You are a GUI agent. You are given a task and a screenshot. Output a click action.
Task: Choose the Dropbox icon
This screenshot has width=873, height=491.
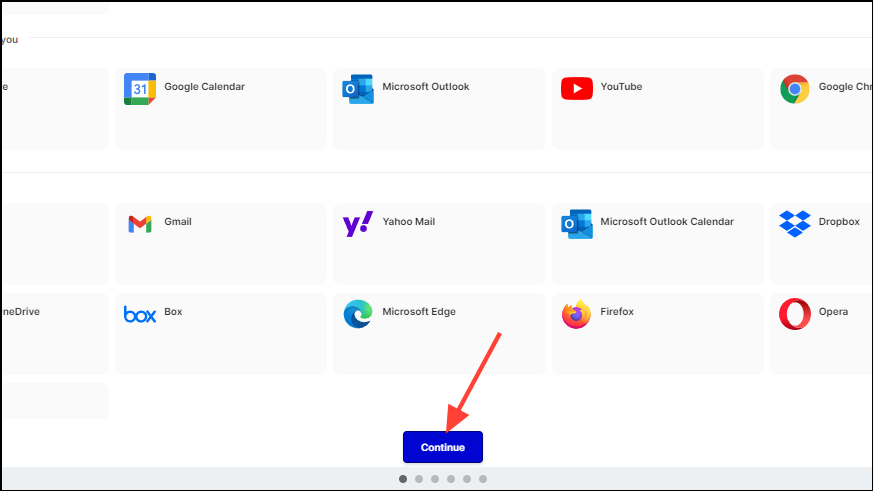794,224
